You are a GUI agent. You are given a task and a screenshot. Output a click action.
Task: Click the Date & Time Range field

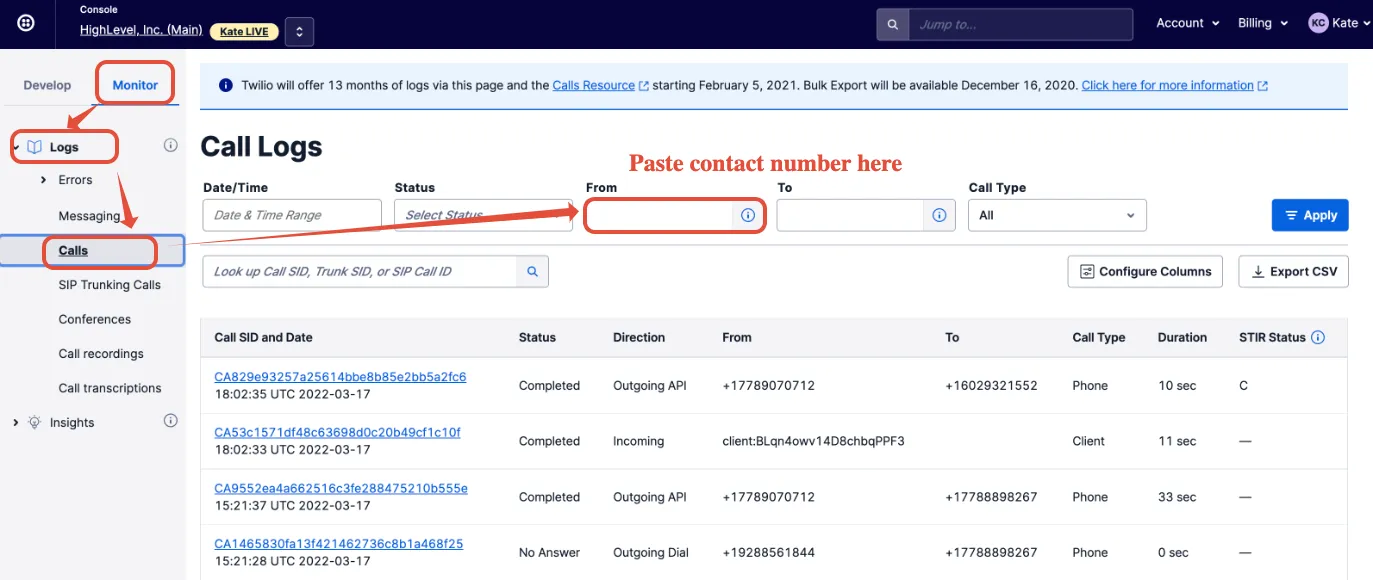click(x=292, y=215)
